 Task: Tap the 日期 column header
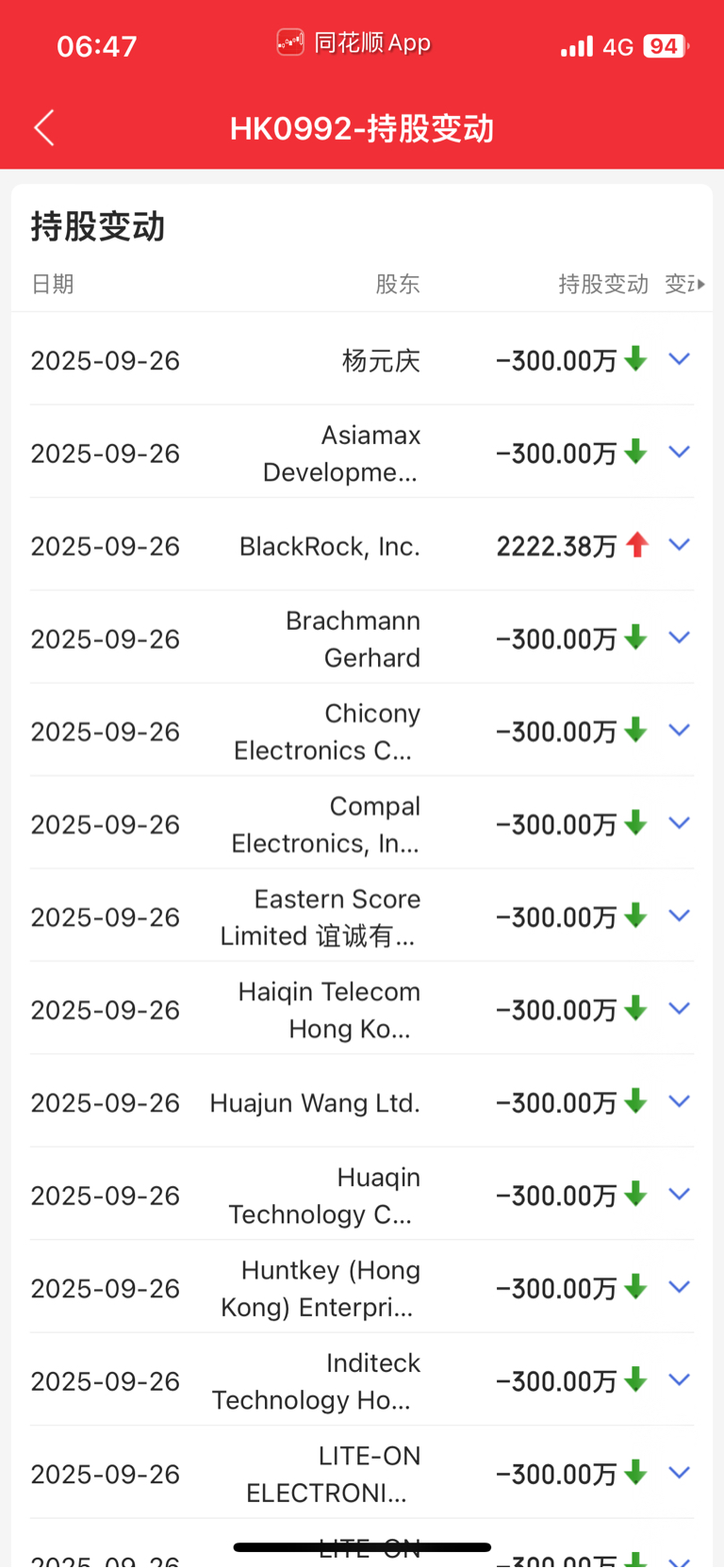coord(53,284)
